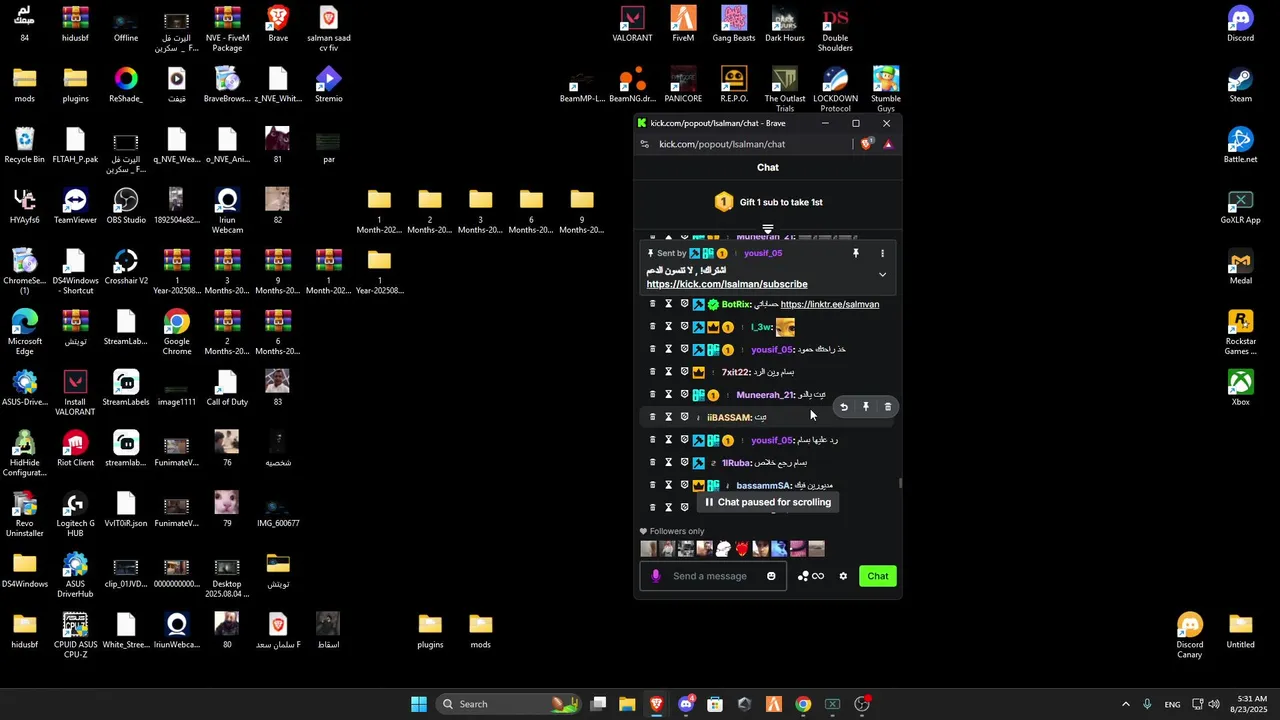The height and width of the screenshot is (720, 1280).
Task: Select Gang Beasts desktop icon
Action: click(x=734, y=25)
